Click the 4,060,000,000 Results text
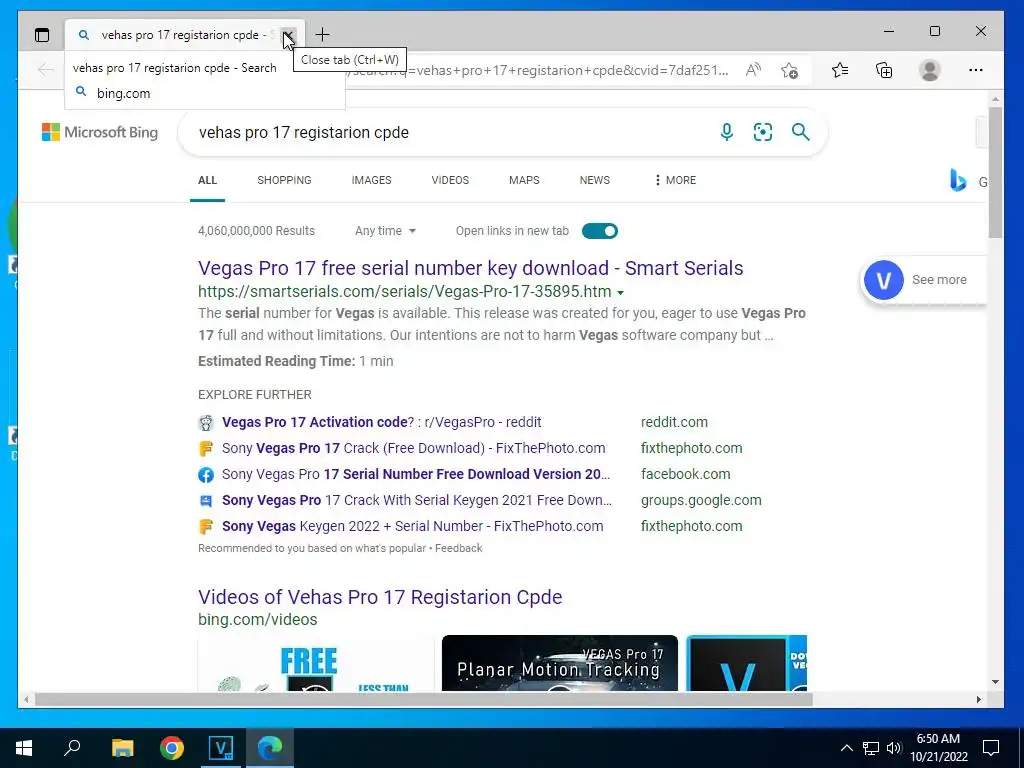 [x=256, y=231]
